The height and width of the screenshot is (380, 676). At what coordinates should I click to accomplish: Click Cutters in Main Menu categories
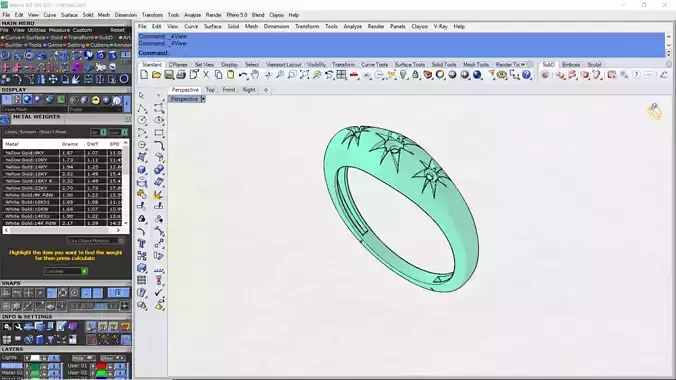(x=99, y=45)
